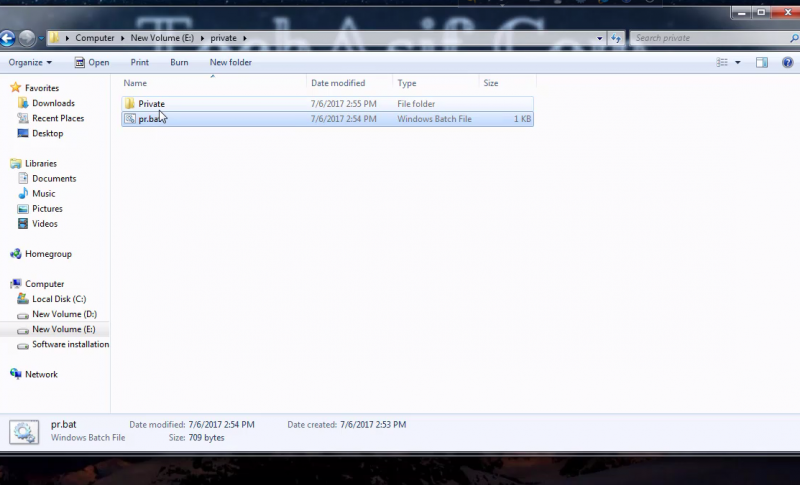Select Network in navigation pane
This screenshot has width=800, height=485.
41,374
